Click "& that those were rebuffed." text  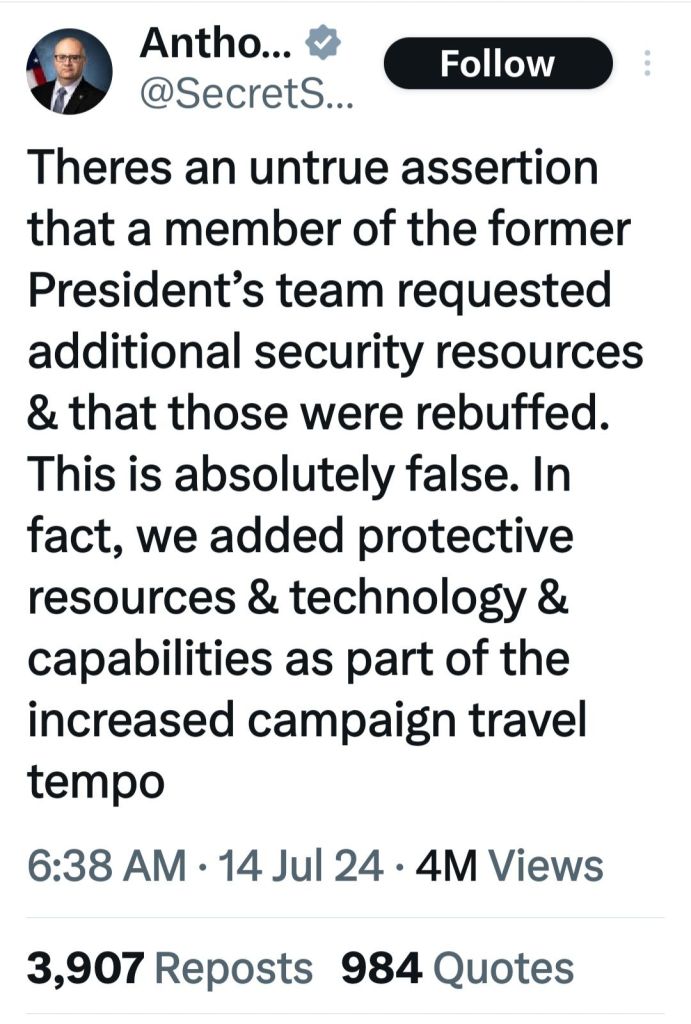[318, 413]
